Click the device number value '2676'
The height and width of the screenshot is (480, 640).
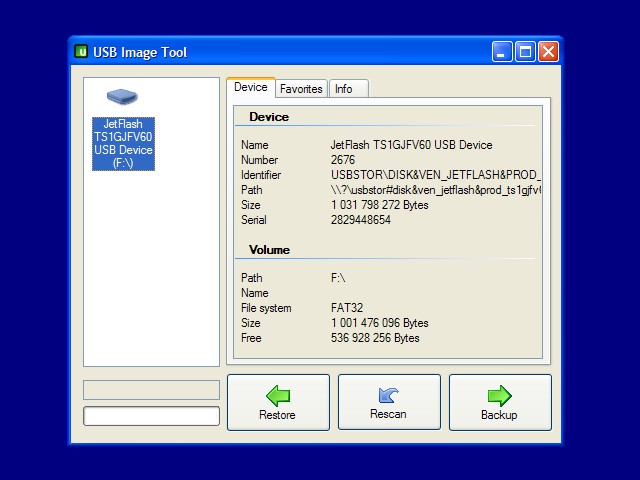tap(343, 160)
